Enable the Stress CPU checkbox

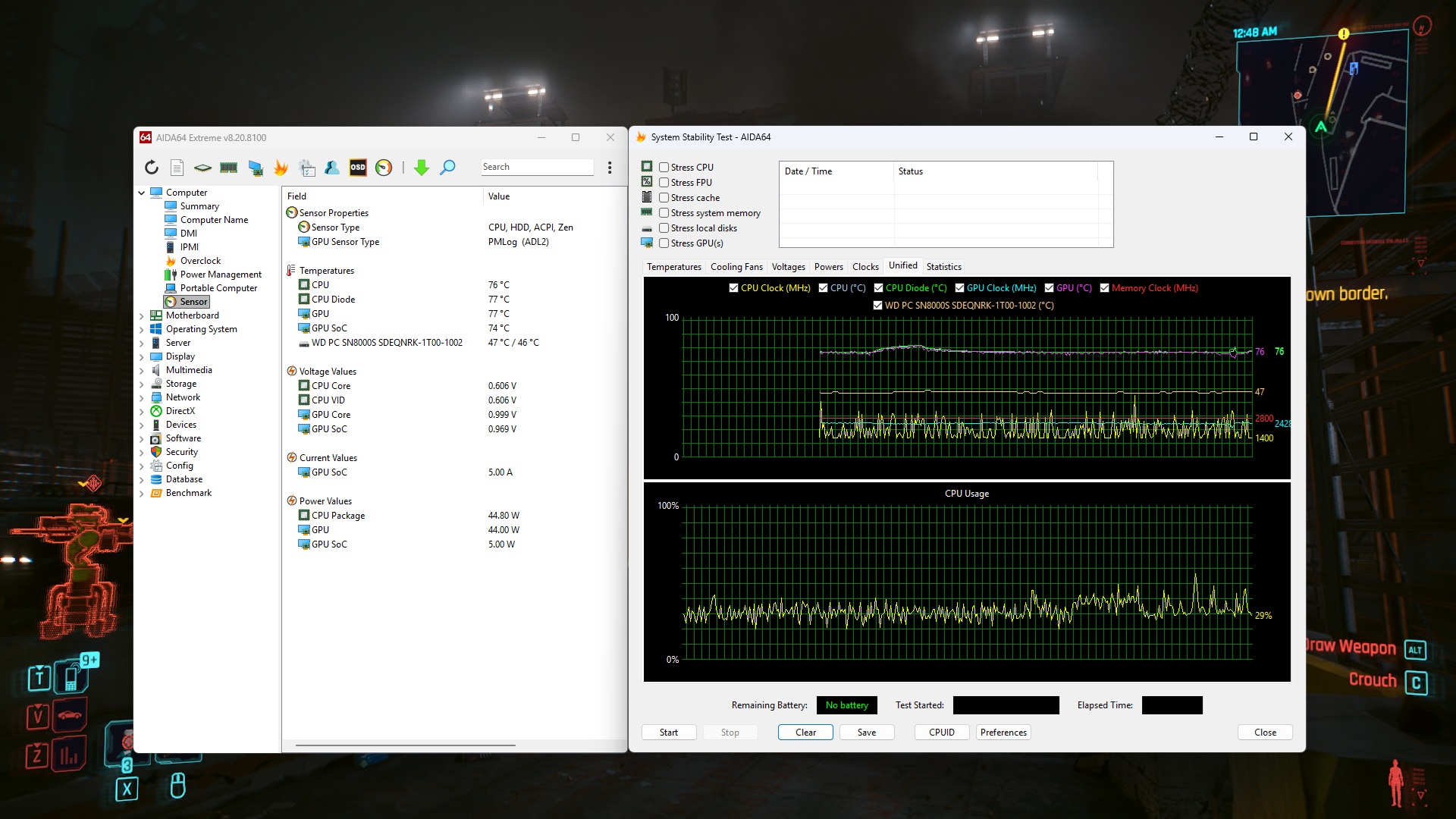click(664, 168)
